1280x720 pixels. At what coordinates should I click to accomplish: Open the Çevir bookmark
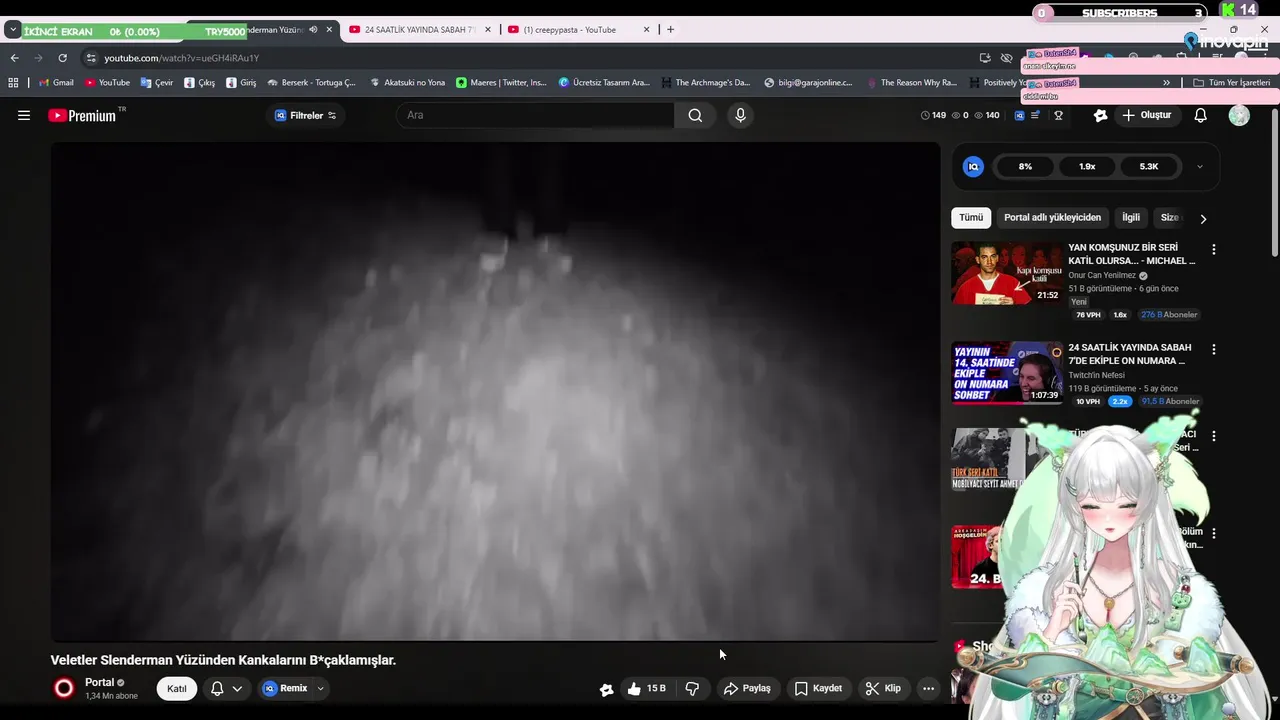157,83
